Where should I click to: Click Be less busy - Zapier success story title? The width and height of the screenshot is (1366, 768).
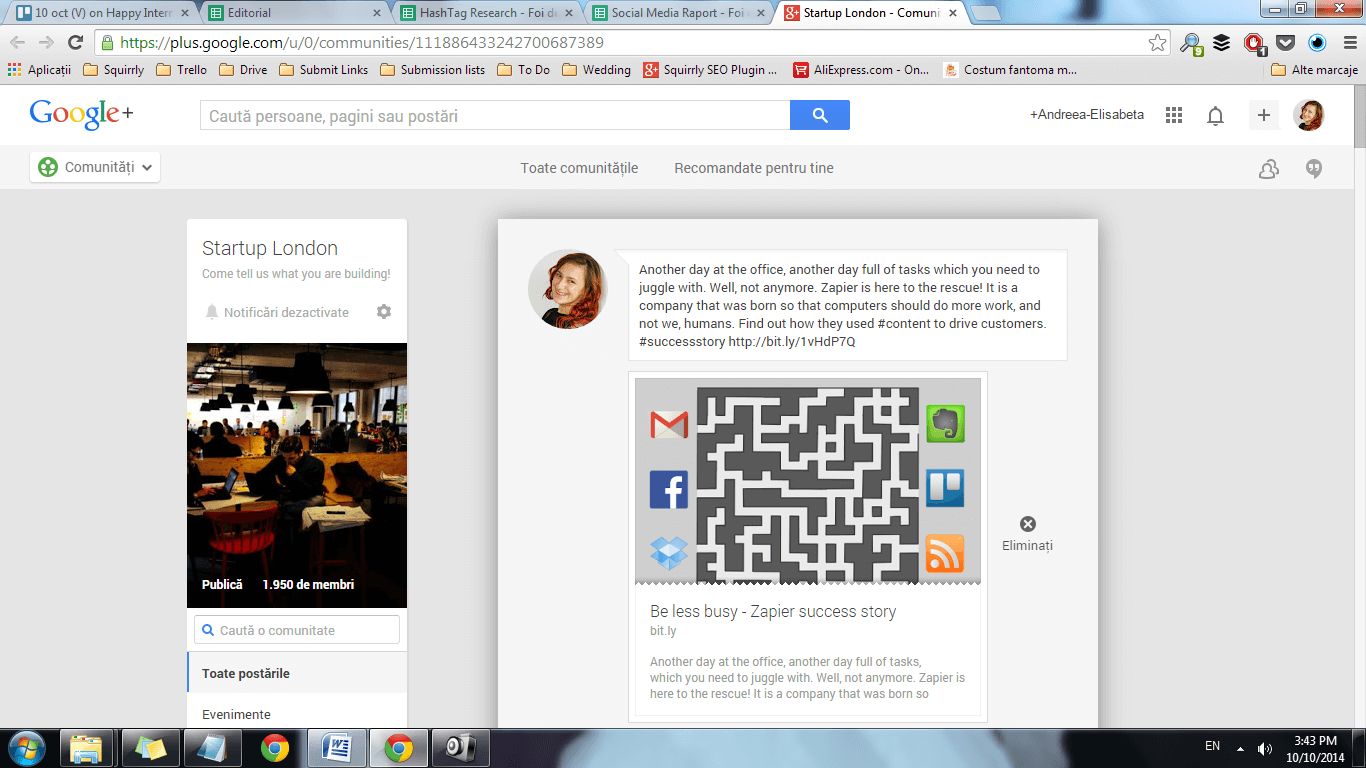[773, 611]
